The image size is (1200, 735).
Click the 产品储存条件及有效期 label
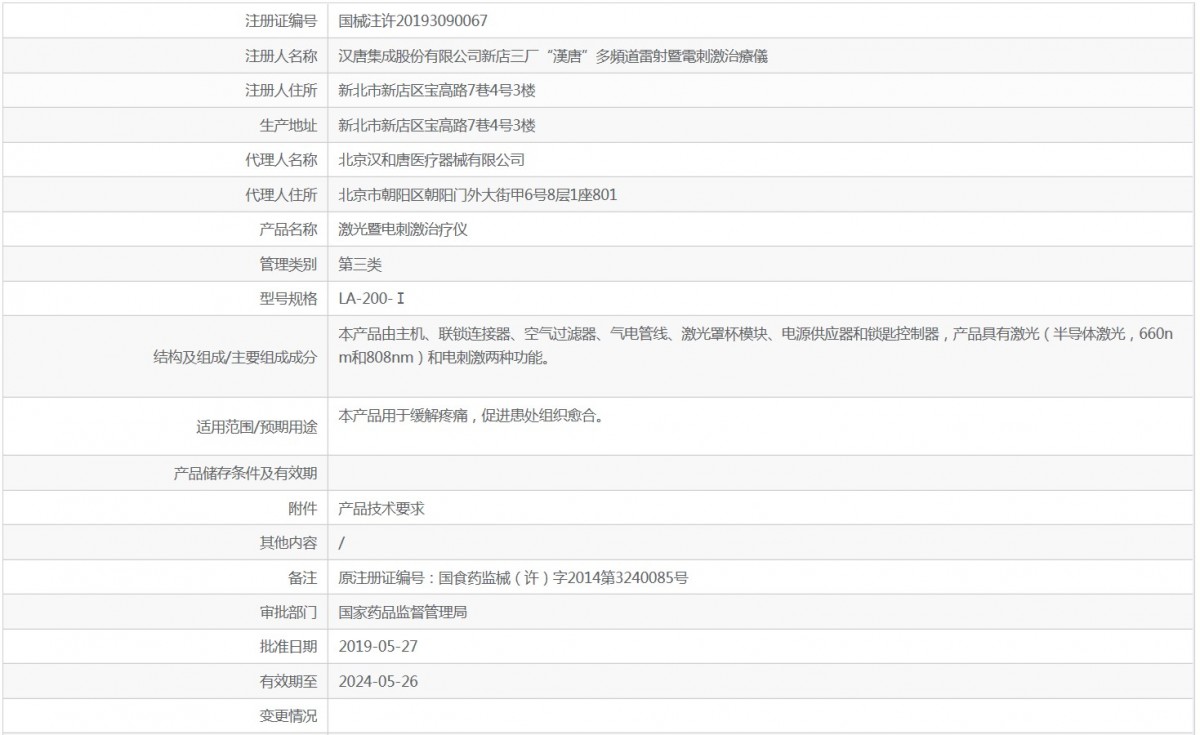click(x=246, y=474)
